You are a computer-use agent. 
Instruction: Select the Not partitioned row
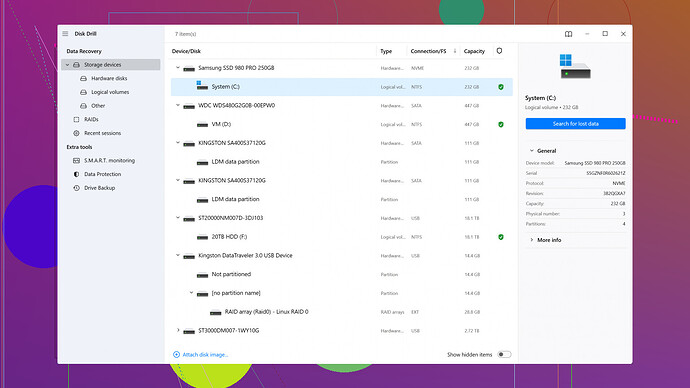[341, 274]
